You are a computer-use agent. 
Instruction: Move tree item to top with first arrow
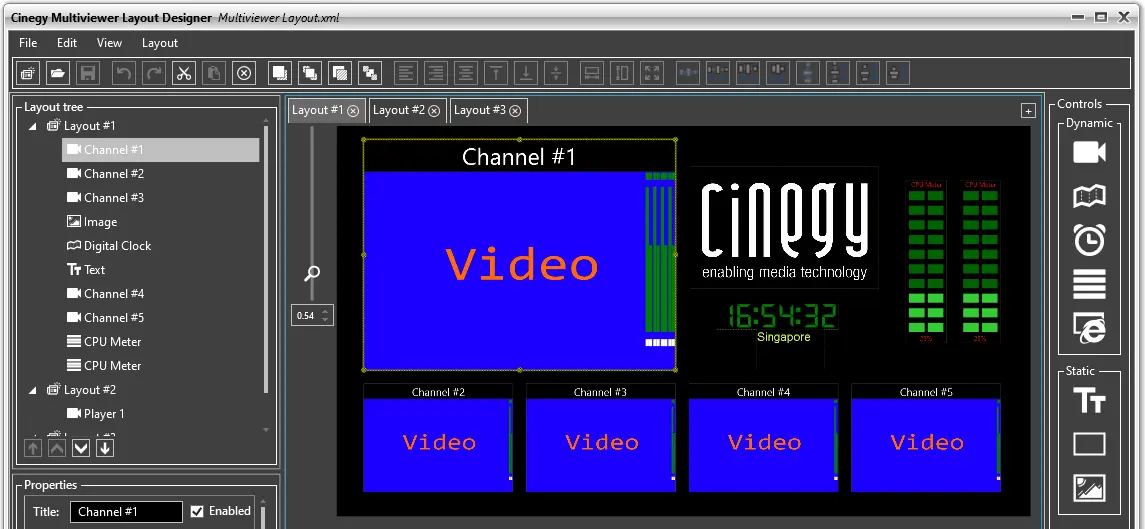point(33,448)
